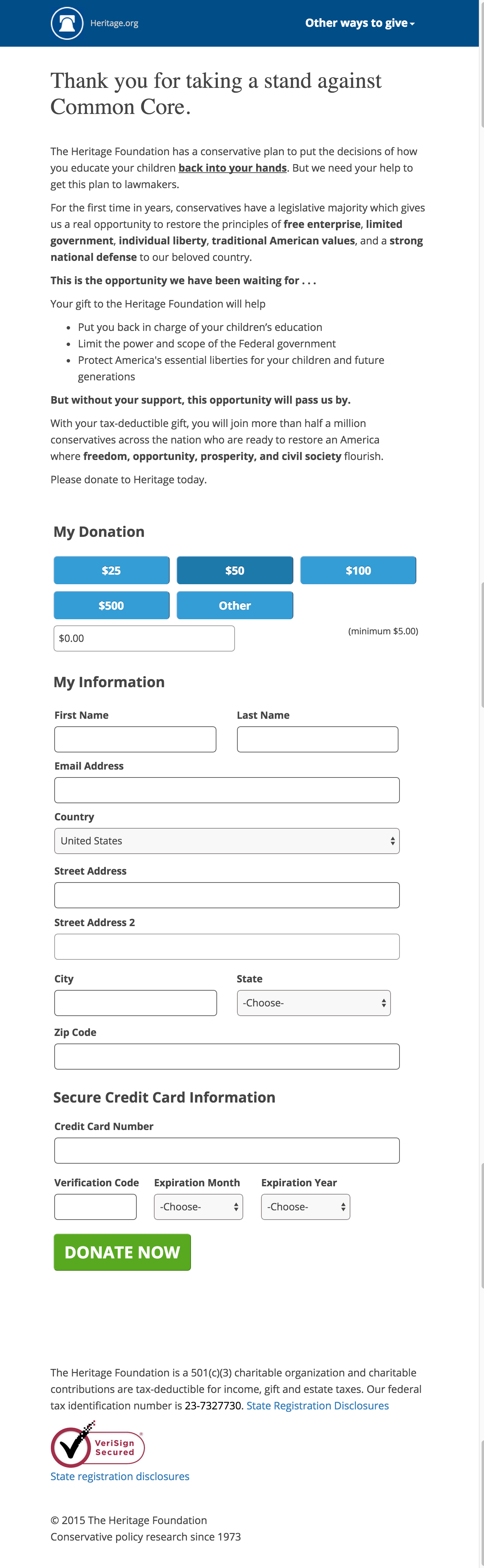Choose the $50 donation amount
This screenshot has width=484, height=1568.
pos(234,570)
